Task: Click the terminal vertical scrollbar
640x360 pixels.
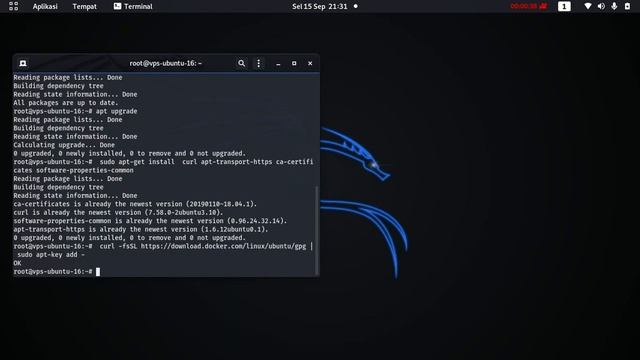Action: [x=317, y=231]
